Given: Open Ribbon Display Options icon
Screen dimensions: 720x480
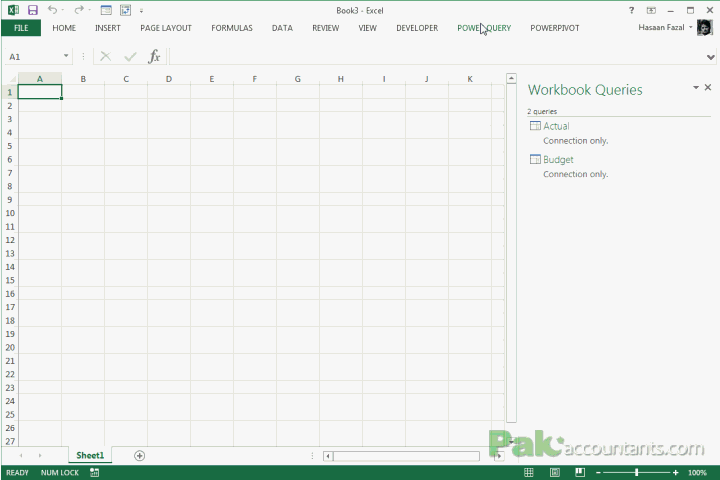Looking at the screenshot, I should click(651, 10).
